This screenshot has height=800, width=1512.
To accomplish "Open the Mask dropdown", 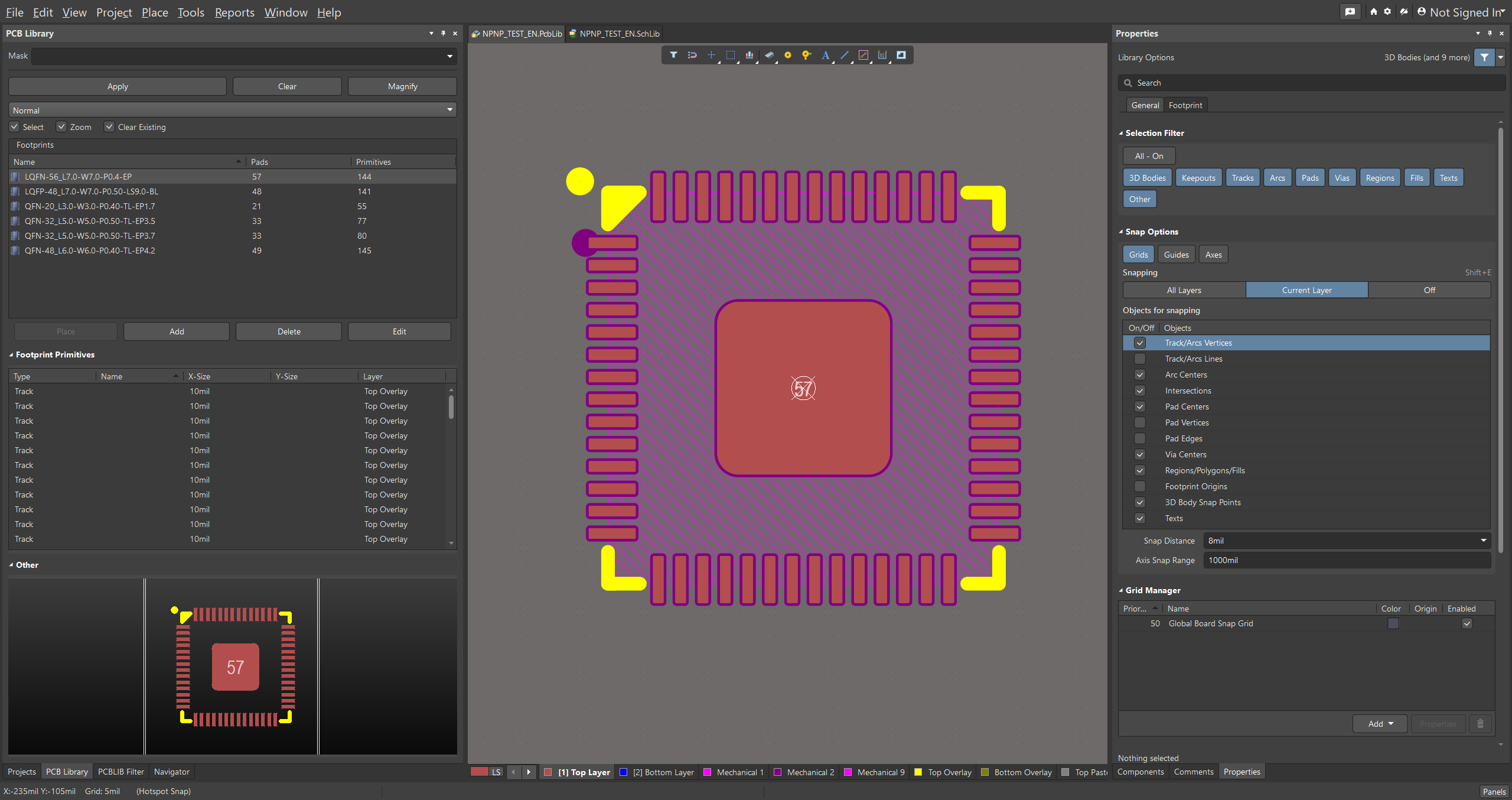I will (x=450, y=56).
